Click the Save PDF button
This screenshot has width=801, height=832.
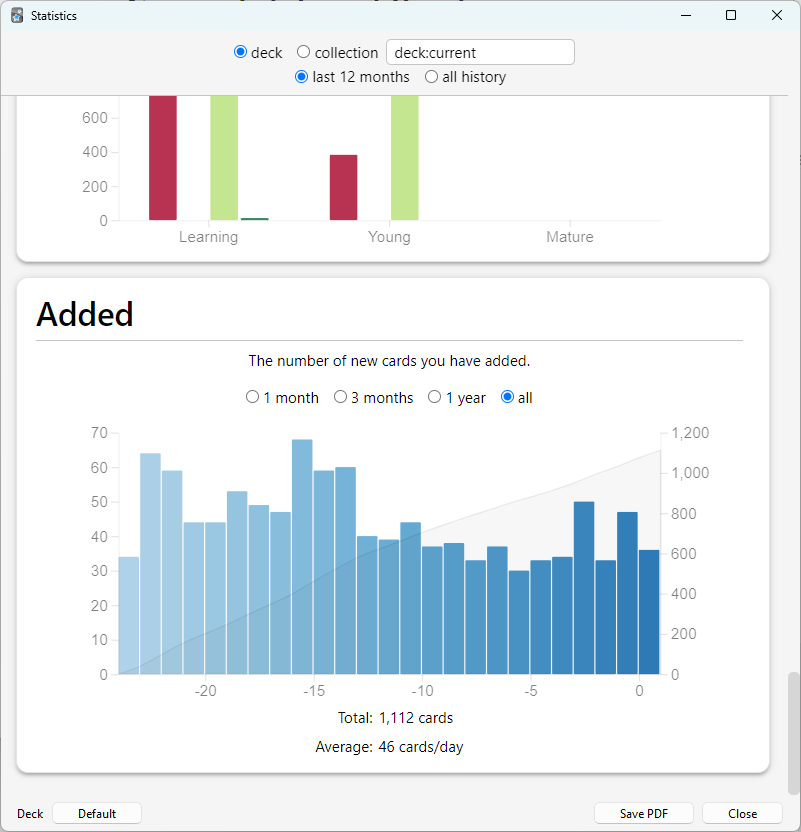pyautogui.click(x=643, y=813)
